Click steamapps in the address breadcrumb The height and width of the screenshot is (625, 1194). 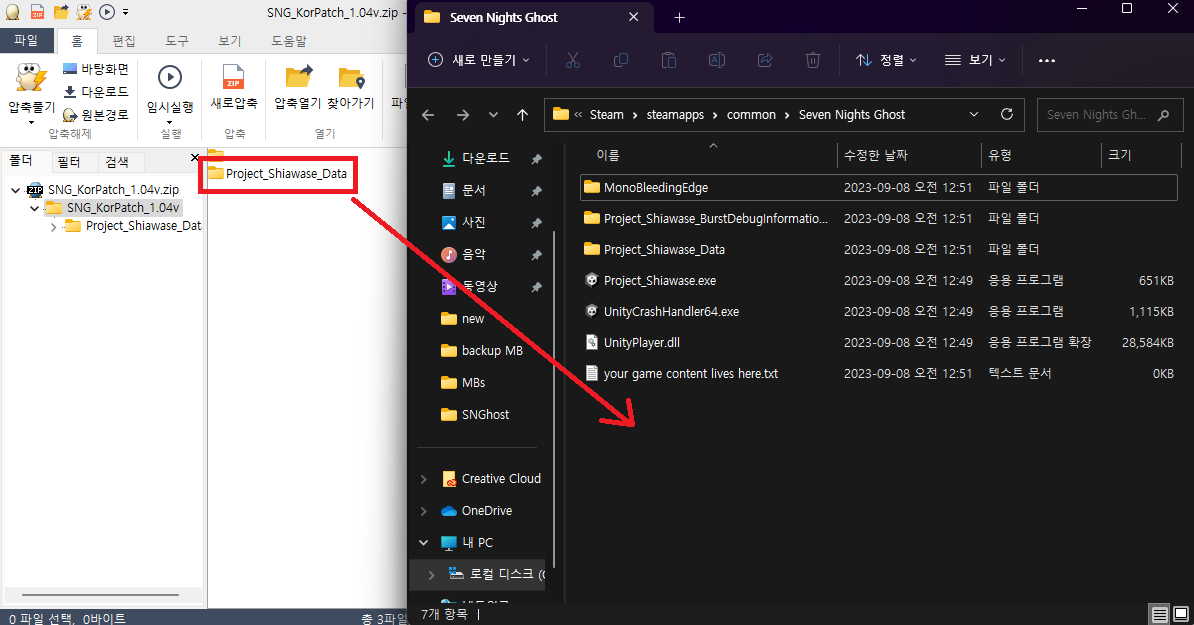[x=675, y=115]
